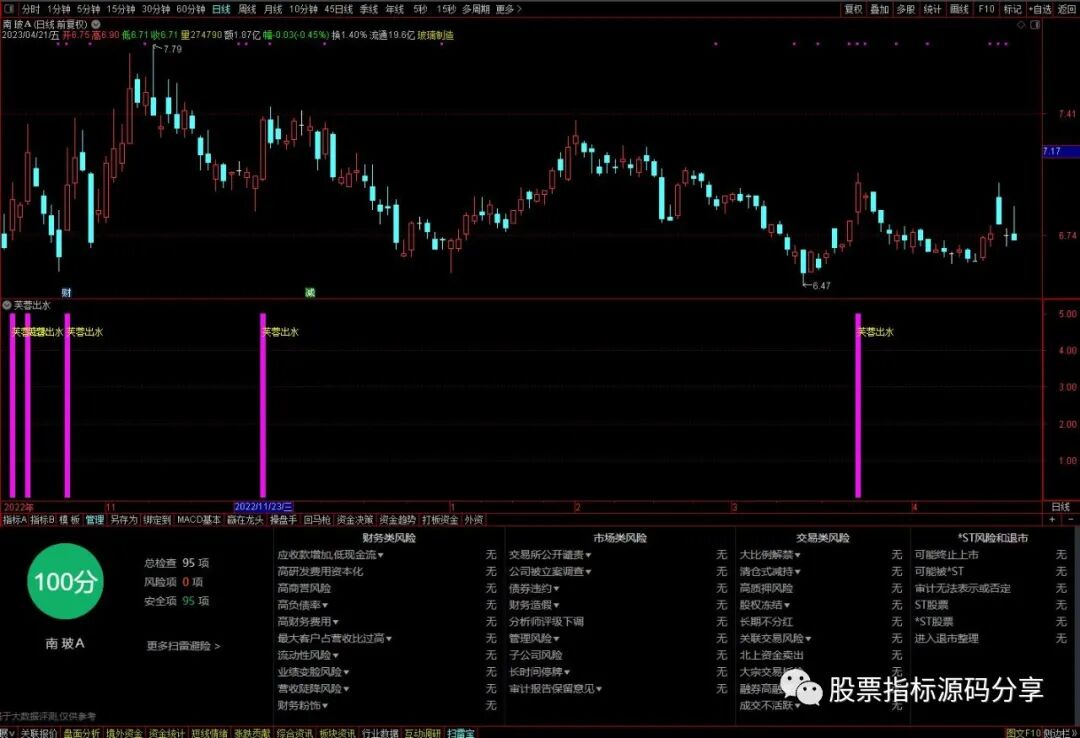
Task: Select the 15分钟 period
Action: (121, 9)
